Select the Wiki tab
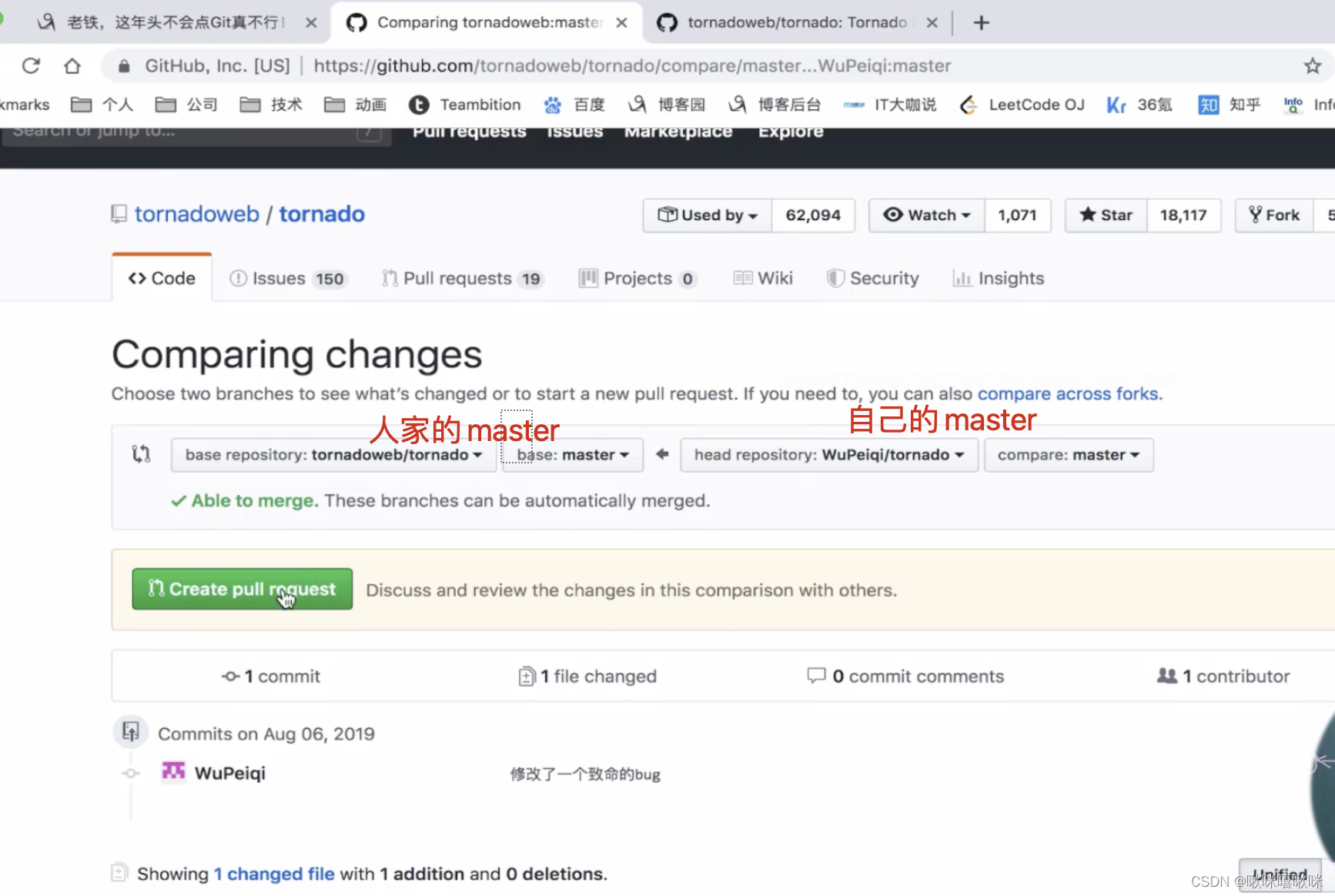Image resolution: width=1335 pixels, height=896 pixels. 763,279
